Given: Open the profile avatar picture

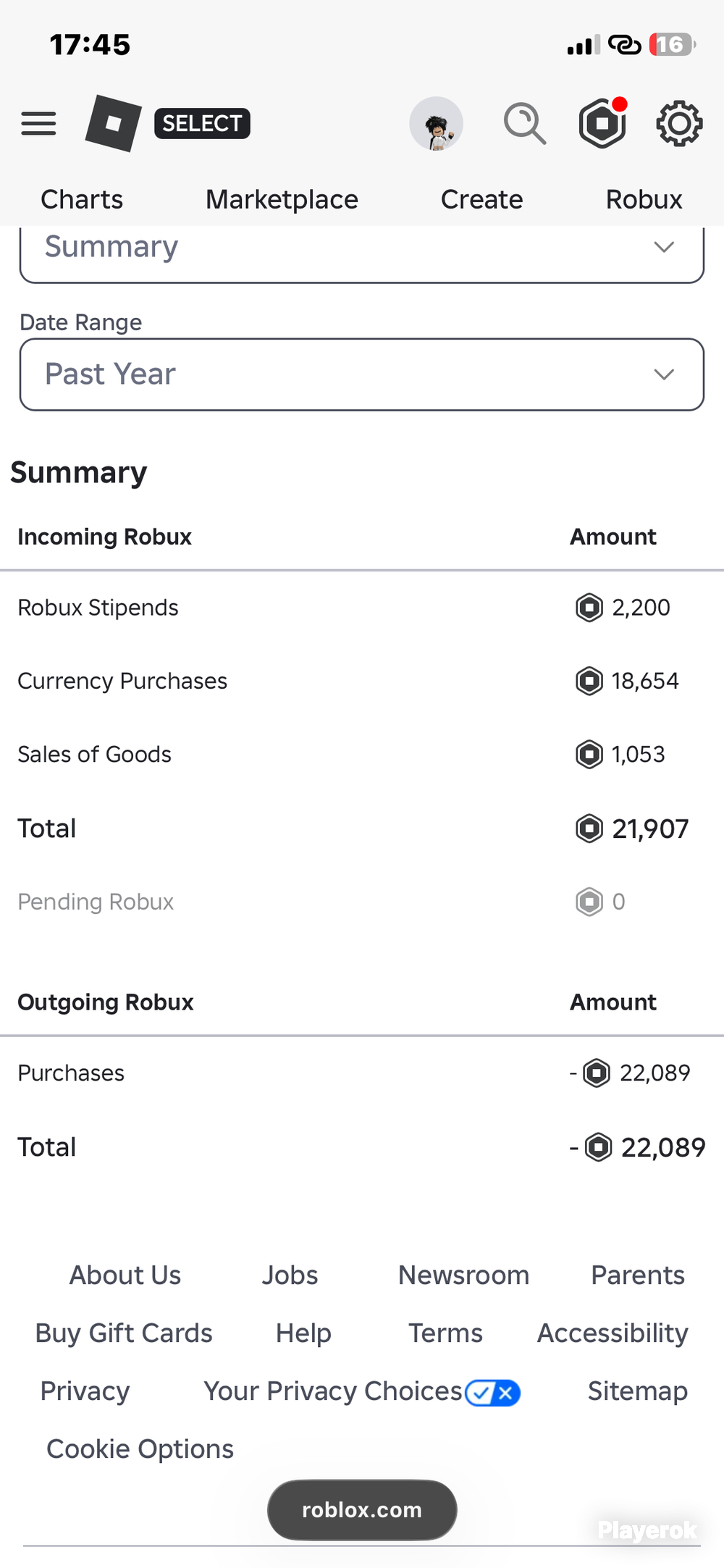Looking at the screenshot, I should [x=436, y=124].
